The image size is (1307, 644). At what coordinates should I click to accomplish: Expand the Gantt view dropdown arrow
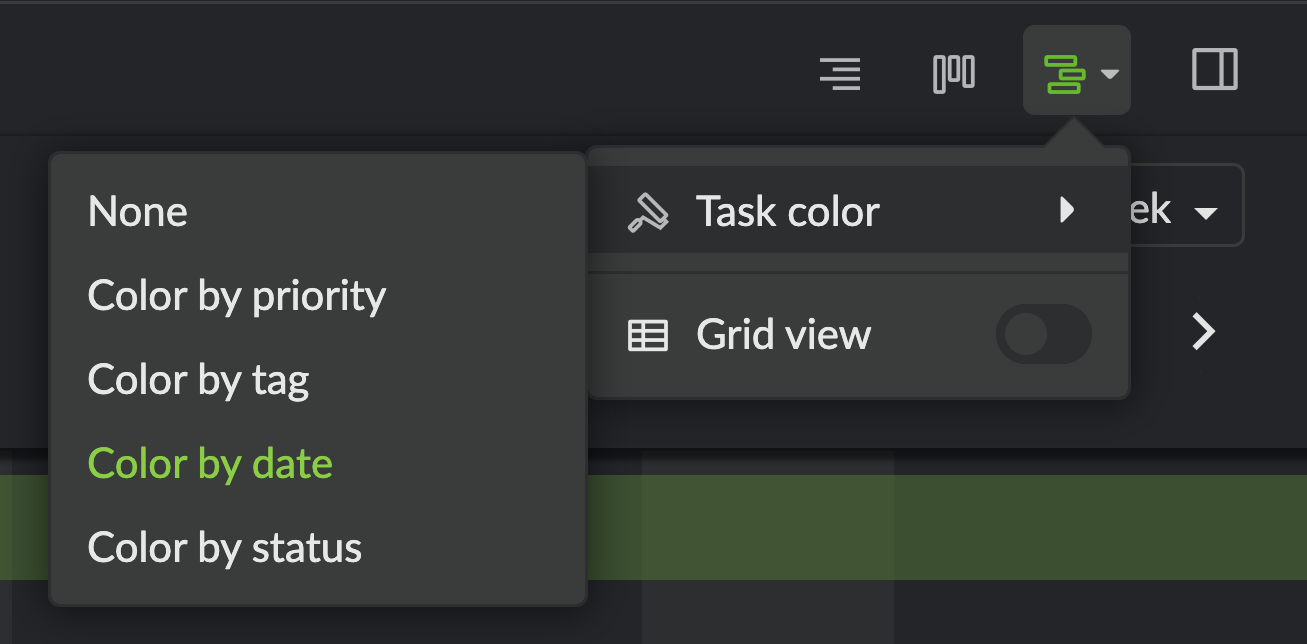(1109, 74)
